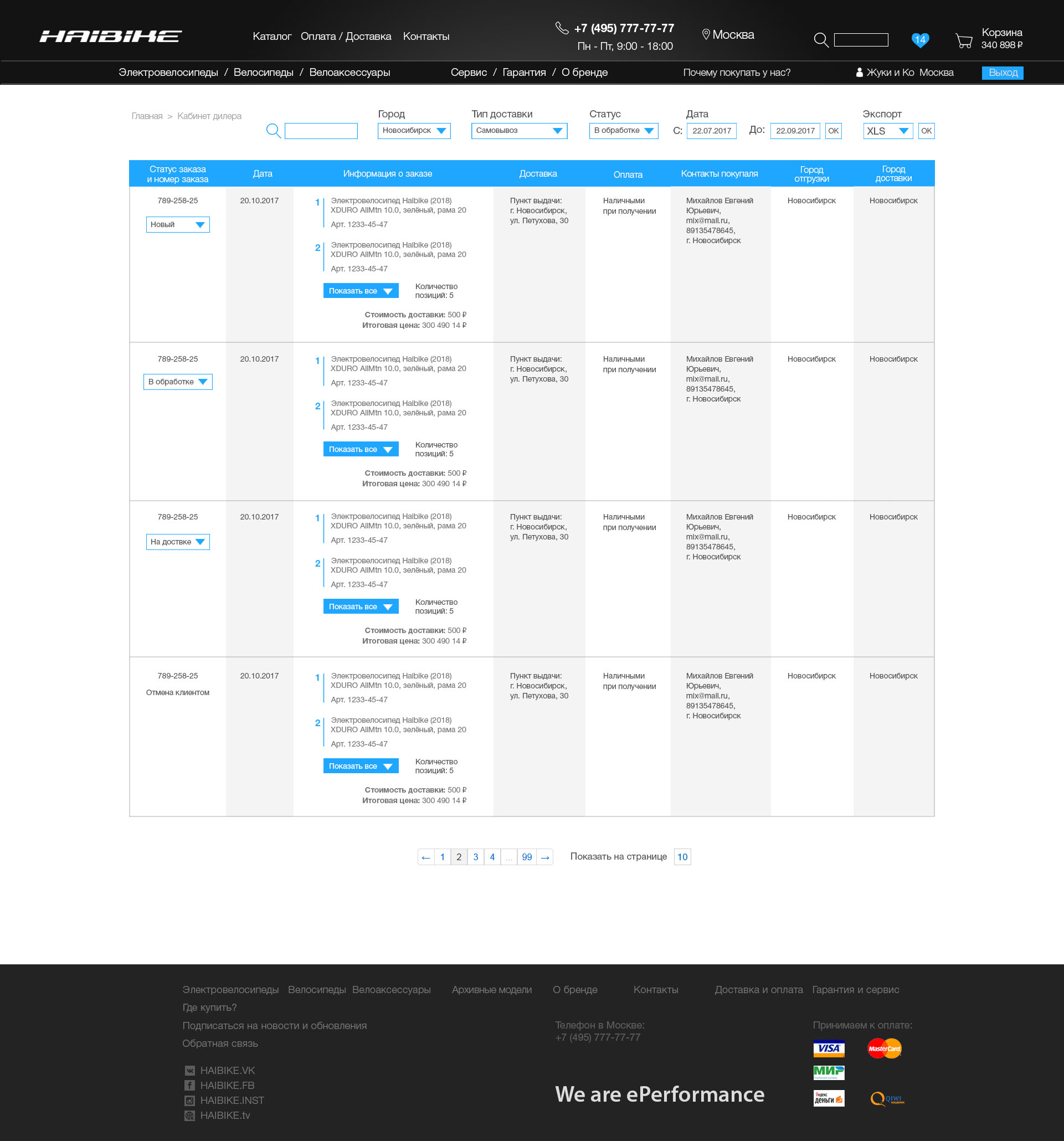Click the VK social icon in footer
This screenshot has width=1064, height=1141.
point(189,1071)
